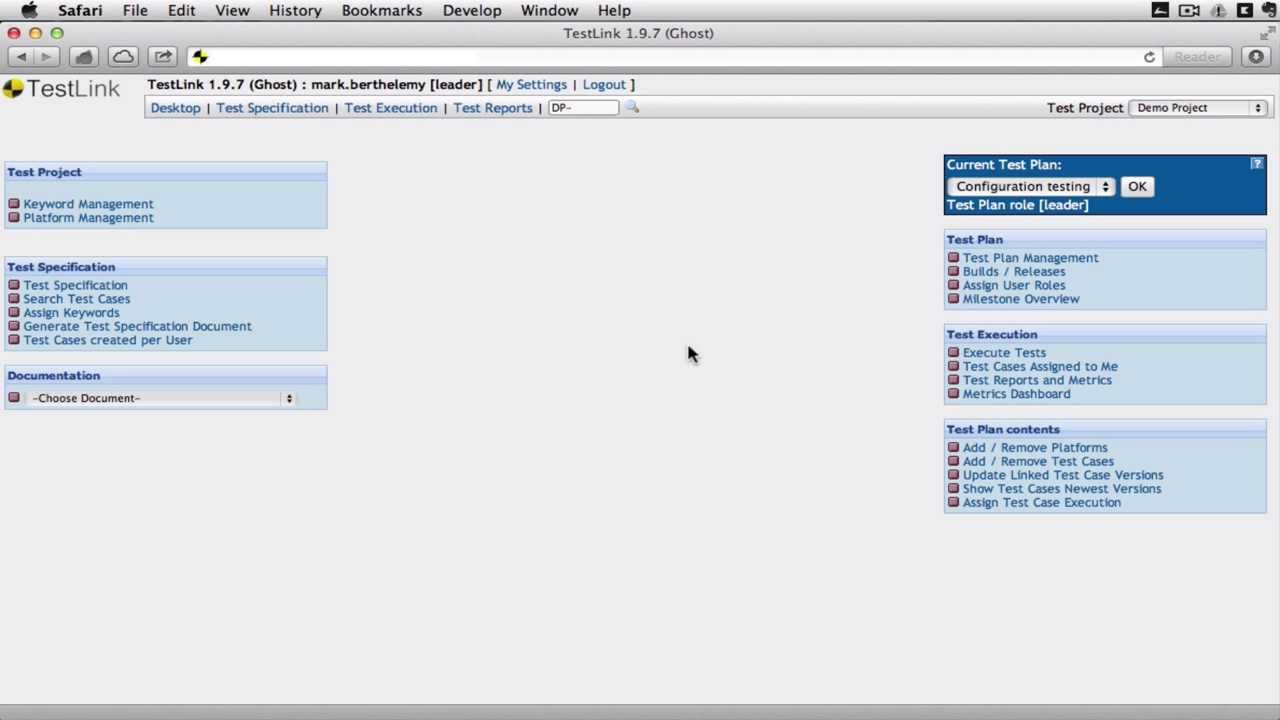Open Search Test Cases link
Screen dimensions: 1280x720
click(77, 299)
